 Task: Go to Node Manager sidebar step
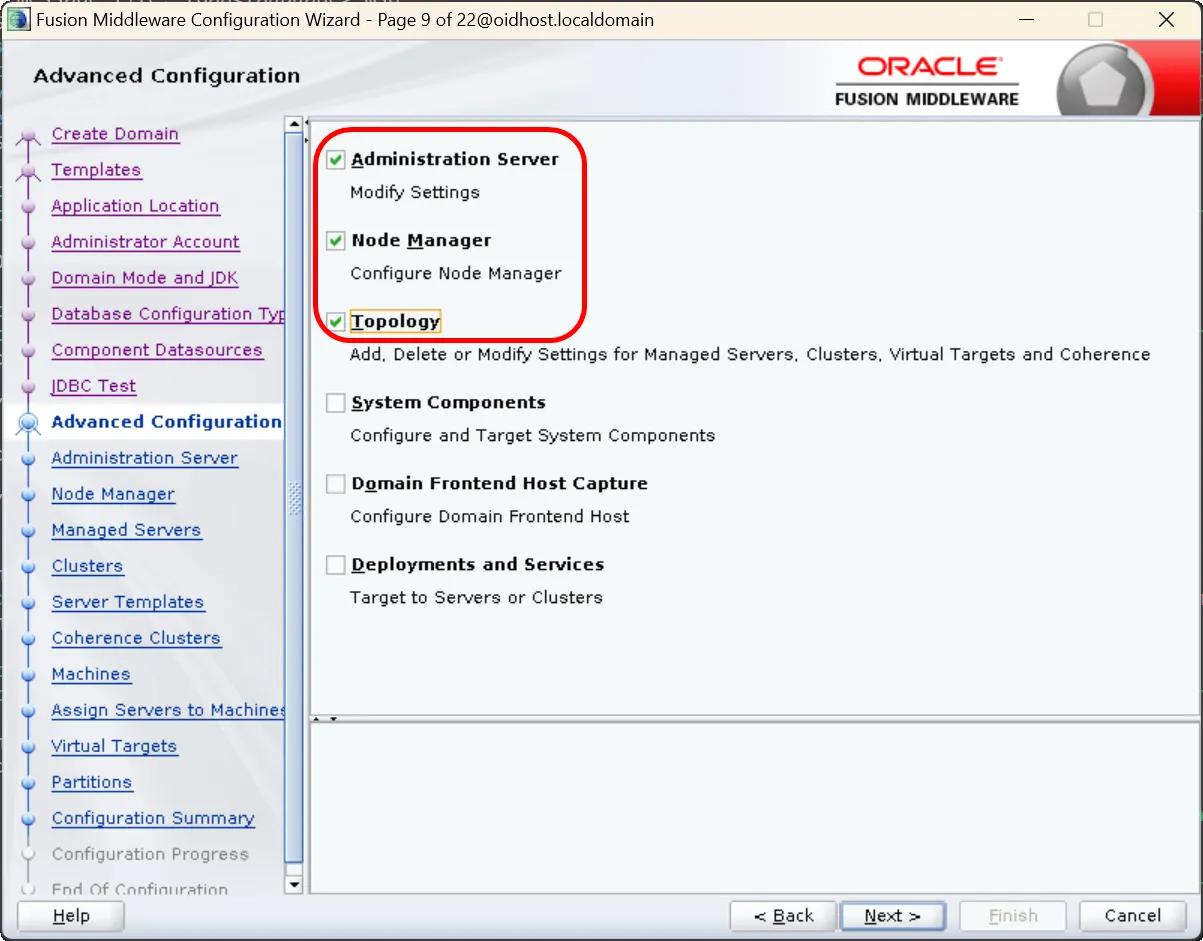[x=113, y=494]
